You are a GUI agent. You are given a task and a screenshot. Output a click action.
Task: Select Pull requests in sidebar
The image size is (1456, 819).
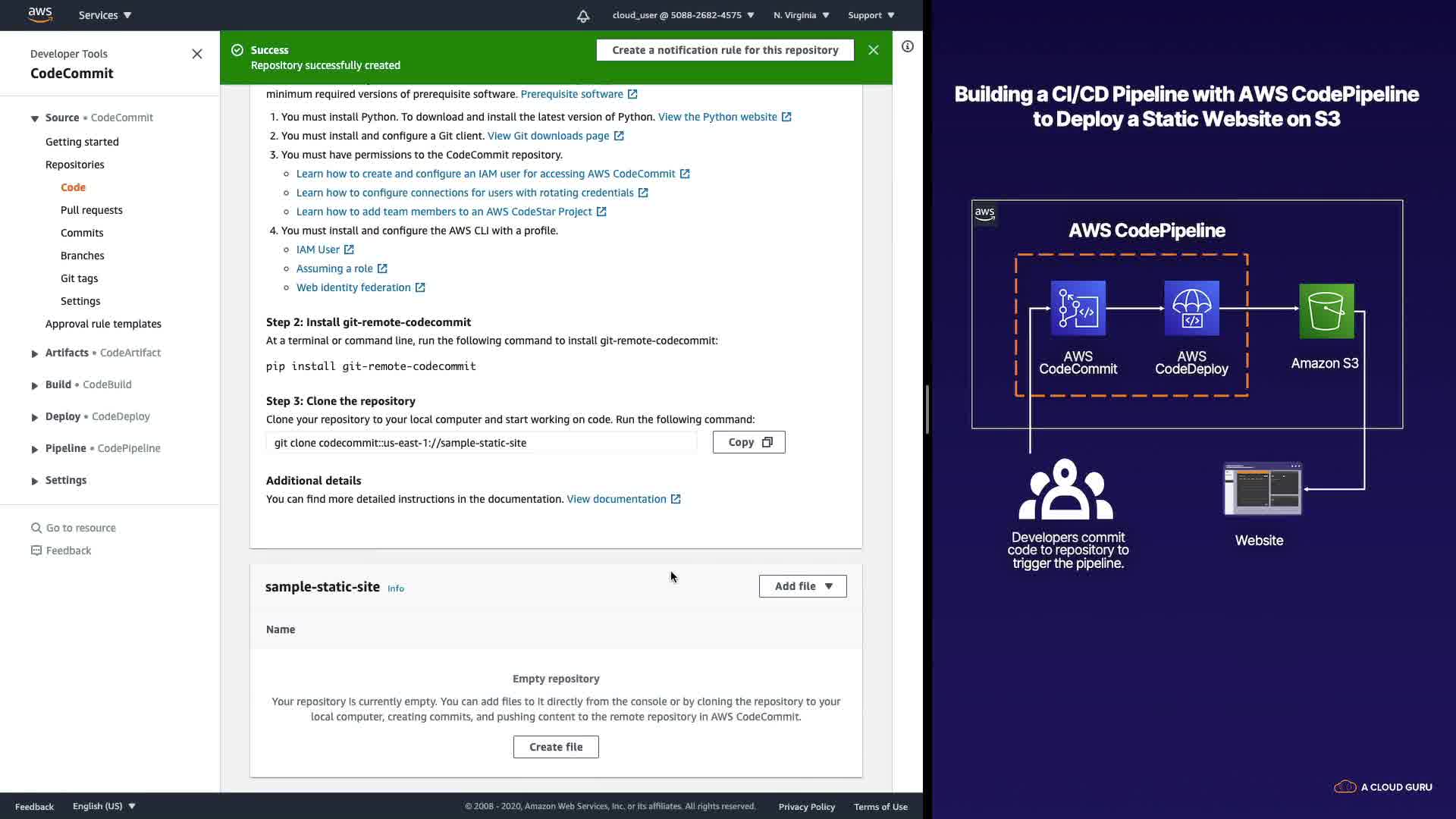91,210
